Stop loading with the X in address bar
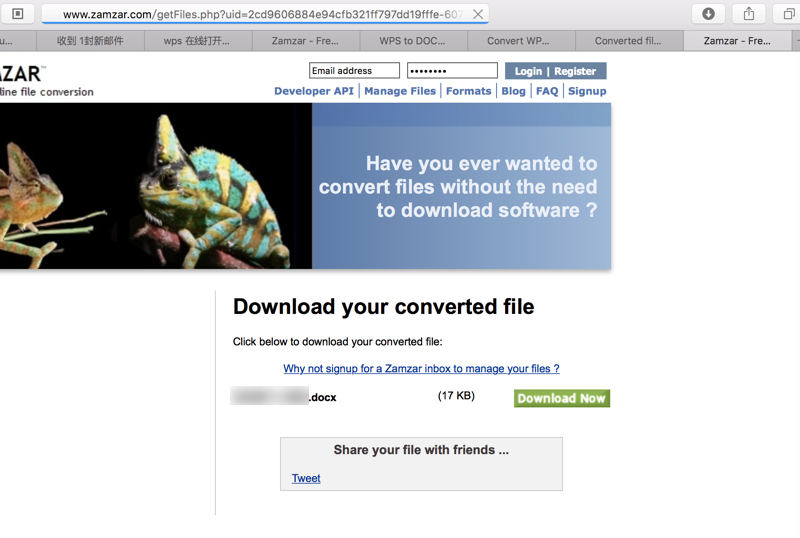This screenshot has height=538, width=800. coord(478,14)
